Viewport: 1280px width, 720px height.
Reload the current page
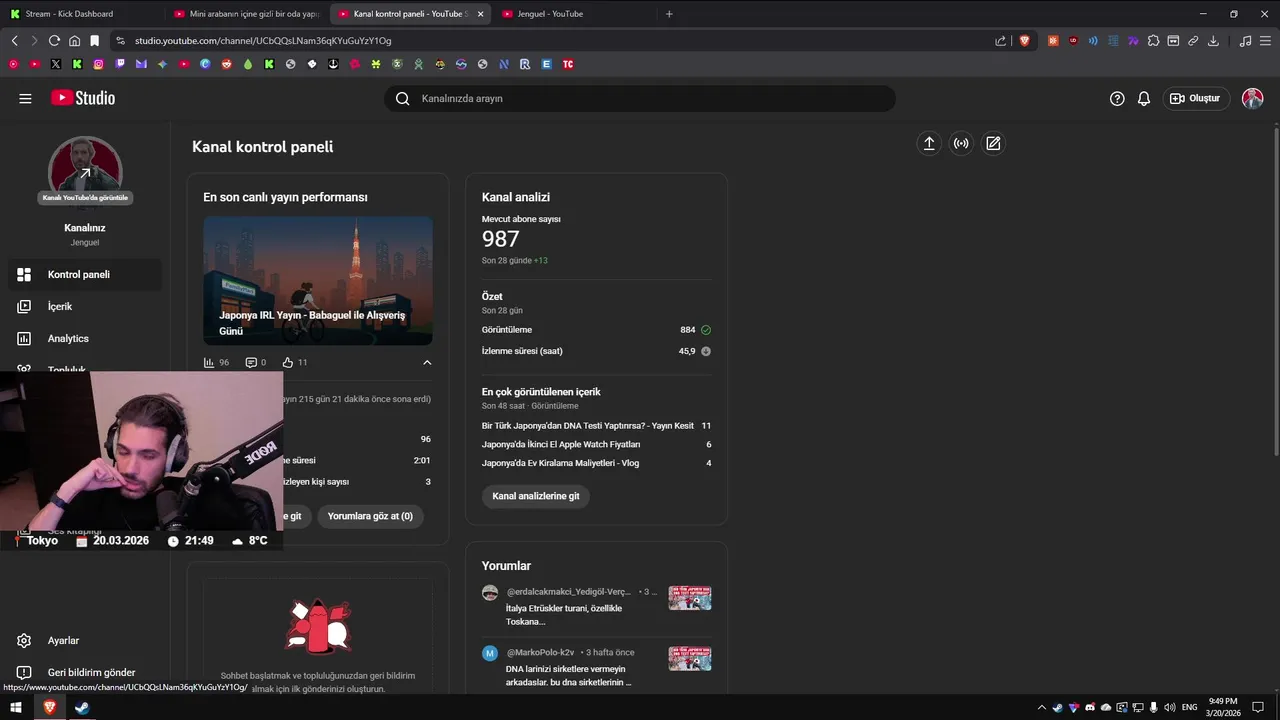coord(54,41)
